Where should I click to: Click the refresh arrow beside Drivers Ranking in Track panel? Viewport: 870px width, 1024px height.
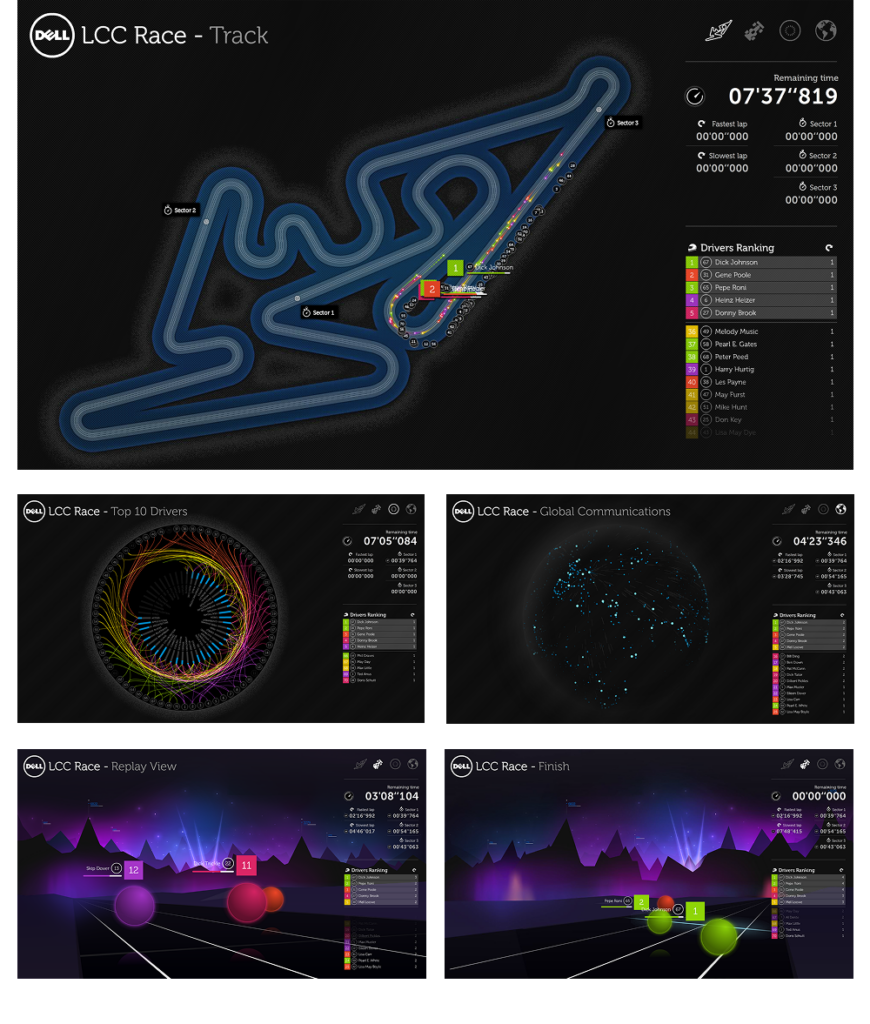click(829, 247)
